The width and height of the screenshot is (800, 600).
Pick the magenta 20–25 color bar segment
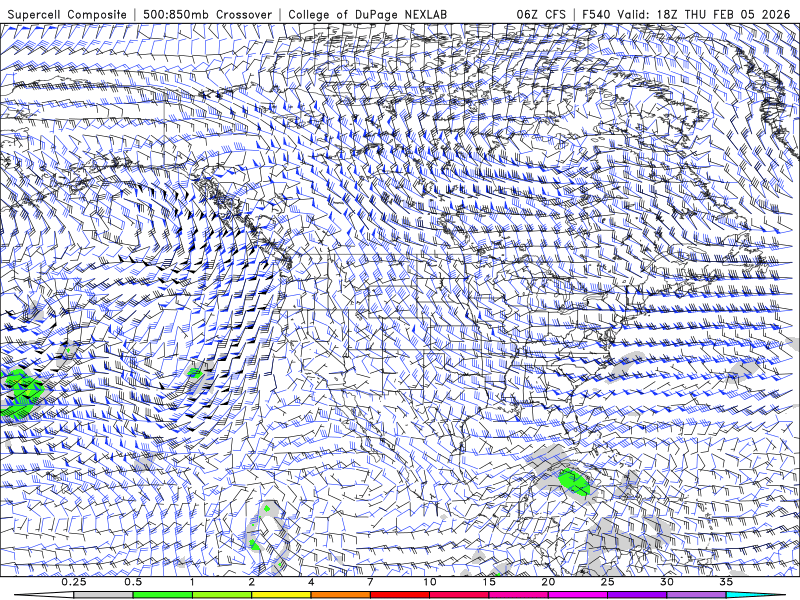[578, 595]
